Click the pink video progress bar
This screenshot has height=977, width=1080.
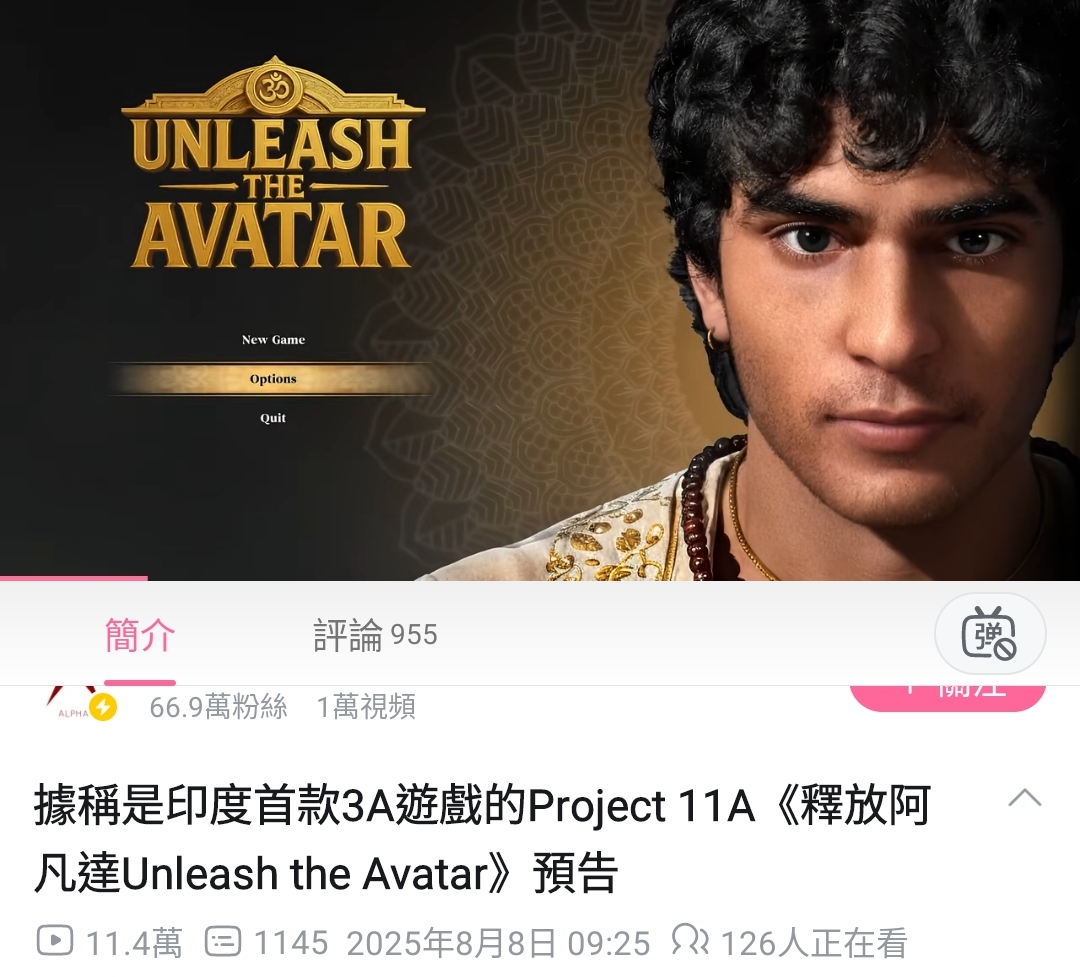click(74, 578)
